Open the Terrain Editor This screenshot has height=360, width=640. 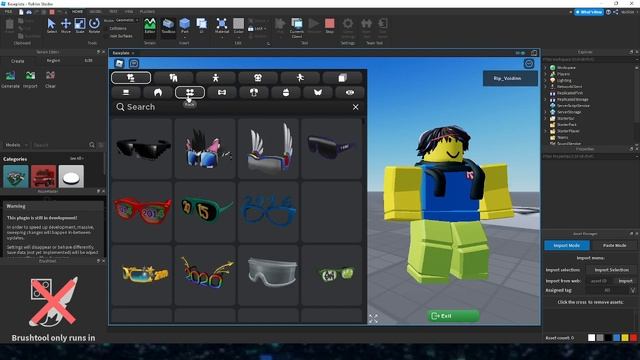point(150,26)
